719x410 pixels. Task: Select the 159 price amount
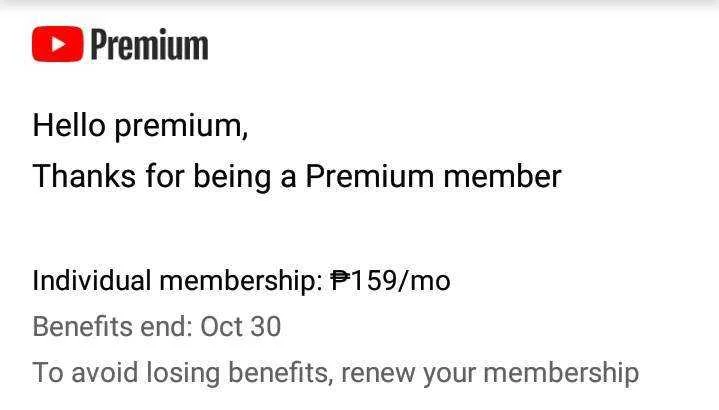click(x=374, y=280)
